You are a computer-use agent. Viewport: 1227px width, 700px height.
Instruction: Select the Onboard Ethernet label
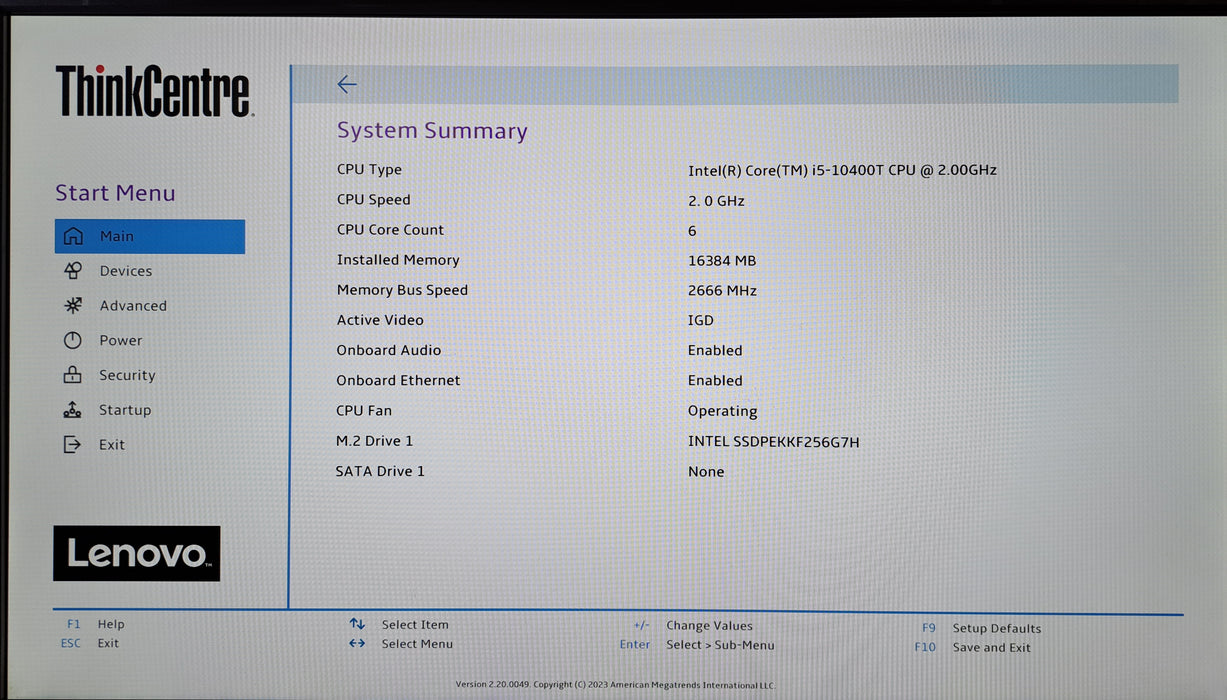point(398,380)
